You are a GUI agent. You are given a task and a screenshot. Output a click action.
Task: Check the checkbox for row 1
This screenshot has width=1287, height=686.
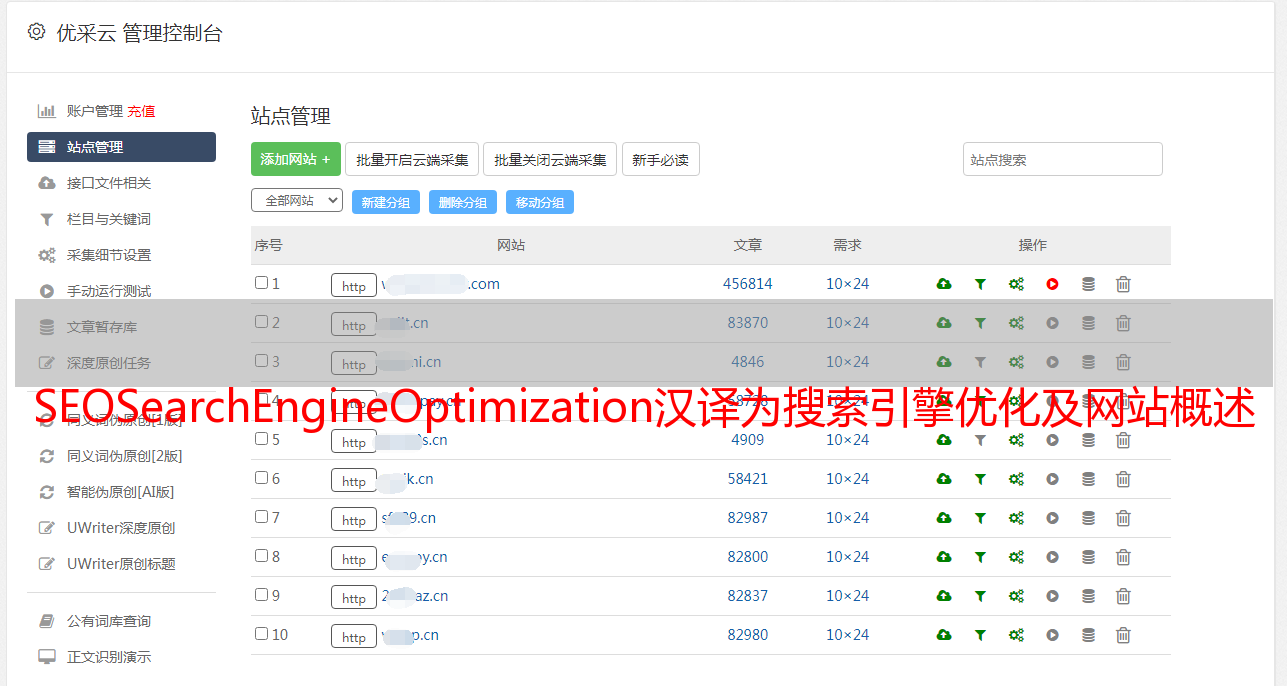click(x=261, y=283)
